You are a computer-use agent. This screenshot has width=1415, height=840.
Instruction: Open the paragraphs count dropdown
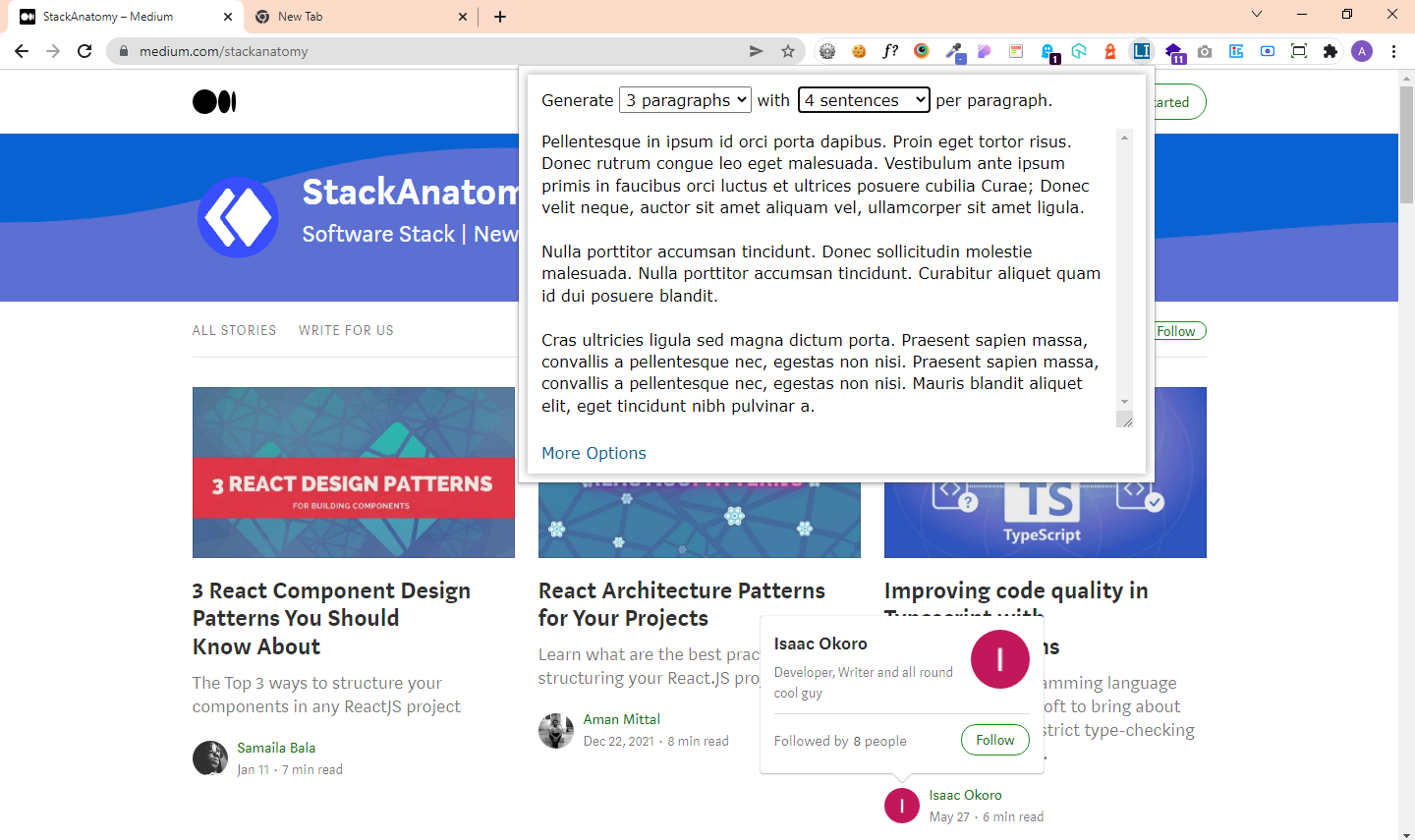[686, 99]
